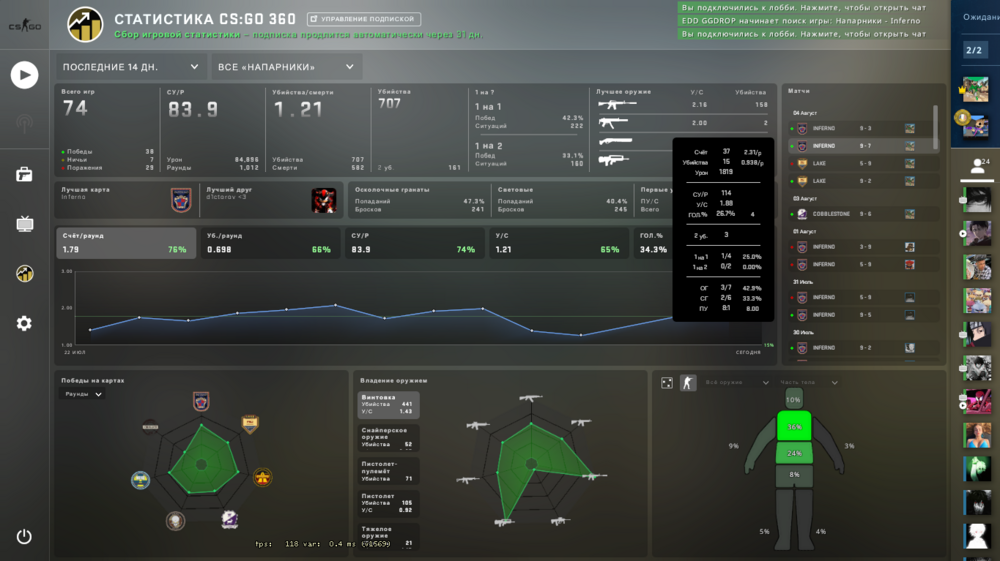Click second weapon row in best weapons
The width and height of the screenshot is (1000, 561).
click(682, 122)
